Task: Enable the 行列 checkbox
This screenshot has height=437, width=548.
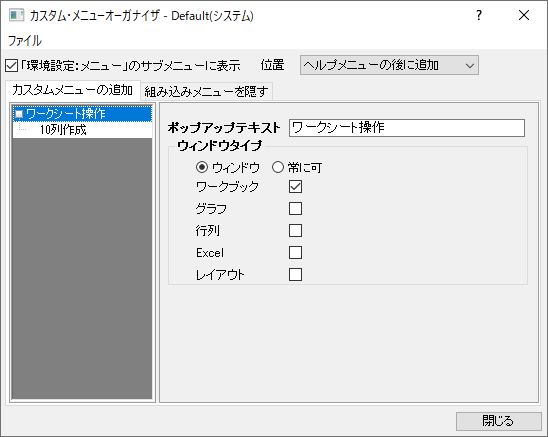Action: (295, 230)
